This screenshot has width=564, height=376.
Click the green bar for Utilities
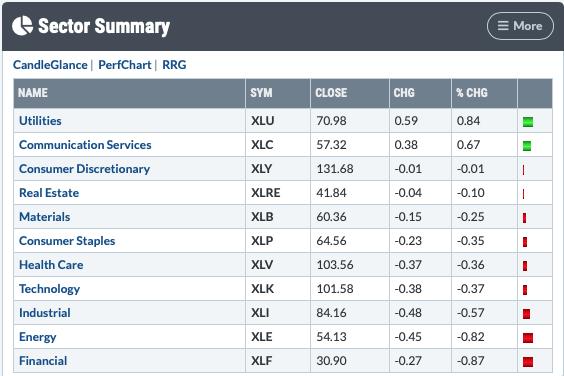click(x=528, y=122)
